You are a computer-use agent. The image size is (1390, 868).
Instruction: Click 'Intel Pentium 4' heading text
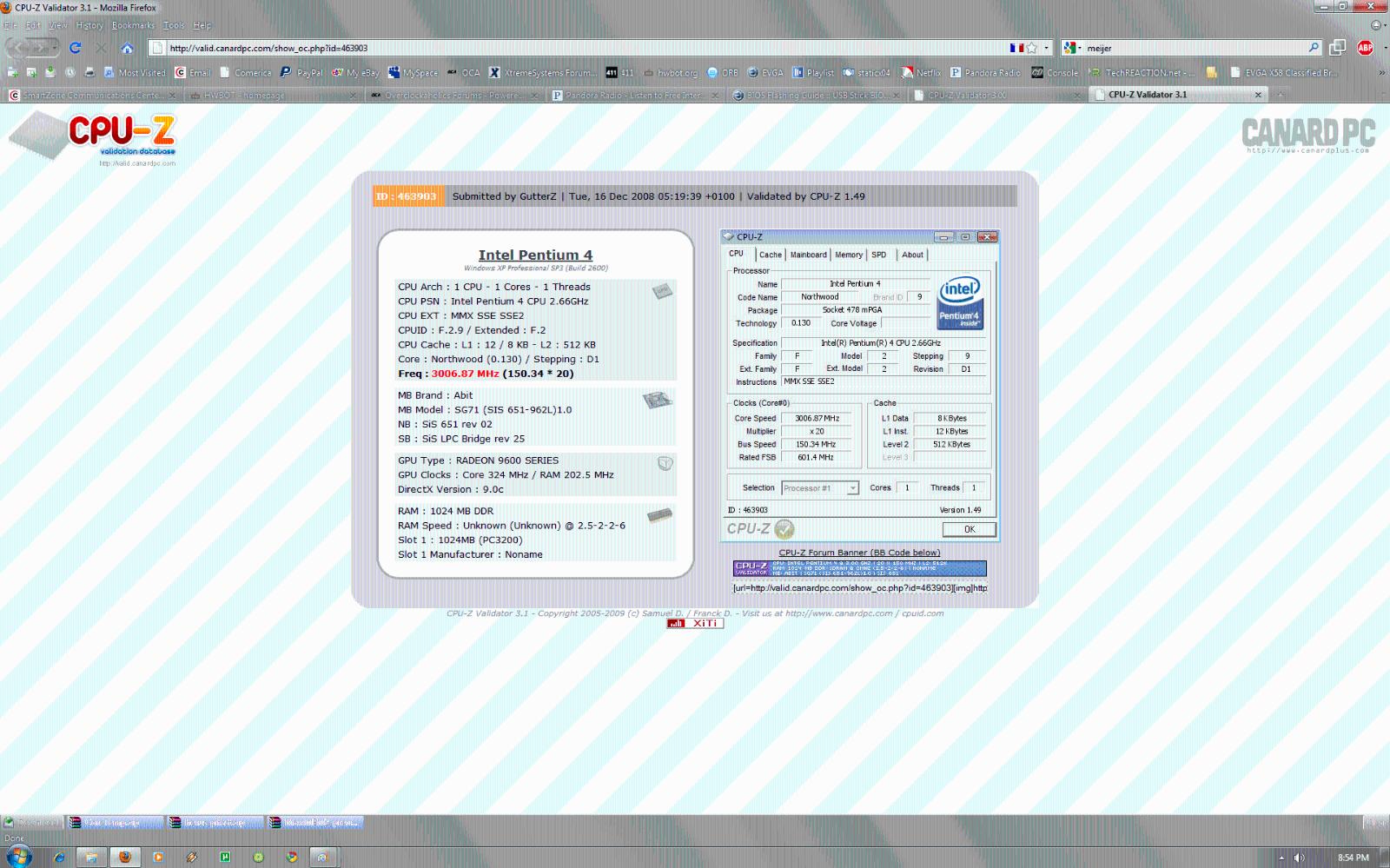click(x=535, y=255)
